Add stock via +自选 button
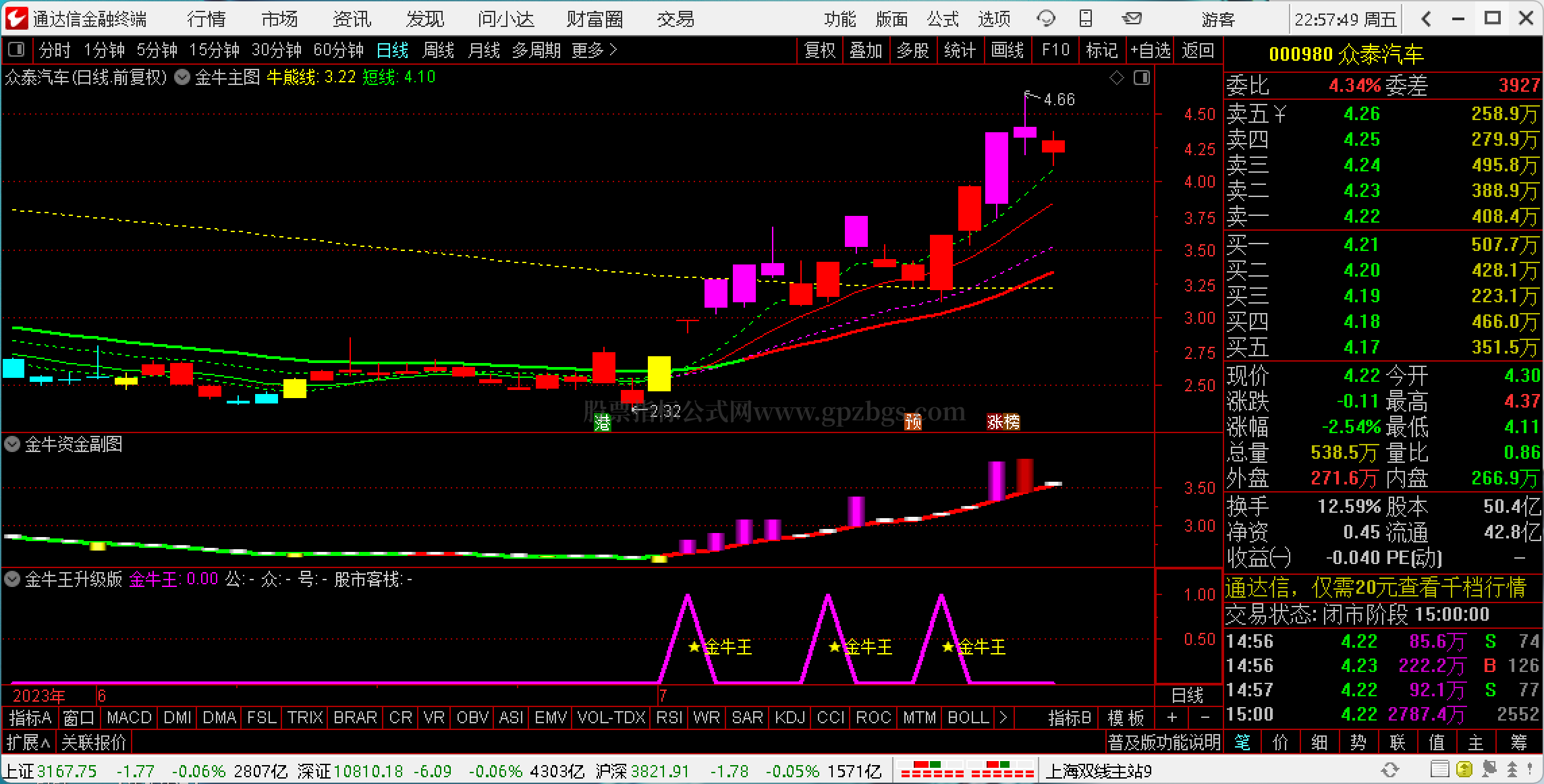Viewport: 1544px width, 784px height. [x=1151, y=50]
